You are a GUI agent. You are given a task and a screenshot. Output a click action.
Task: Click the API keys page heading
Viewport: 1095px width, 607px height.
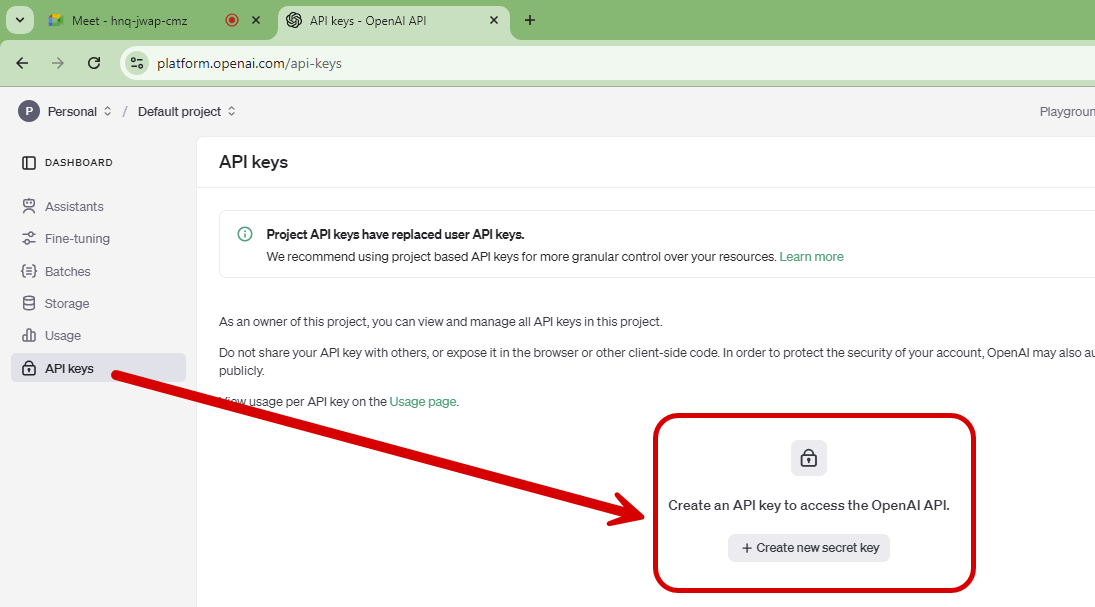click(253, 162)
